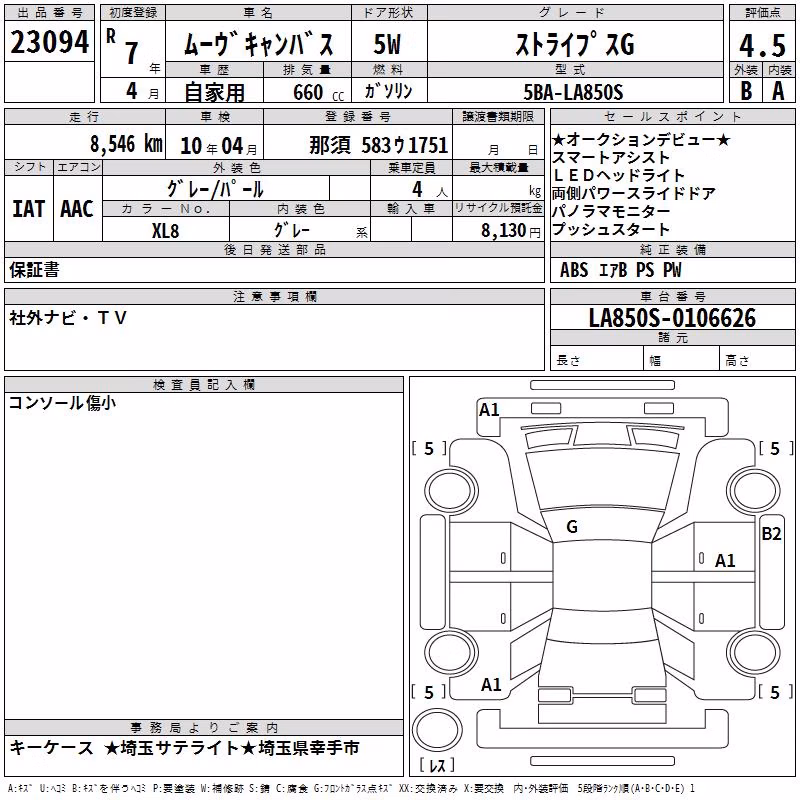Click the air conditioner value AAC
The width and height of the screenshot is (800, 800).
(x=77, y=209)
